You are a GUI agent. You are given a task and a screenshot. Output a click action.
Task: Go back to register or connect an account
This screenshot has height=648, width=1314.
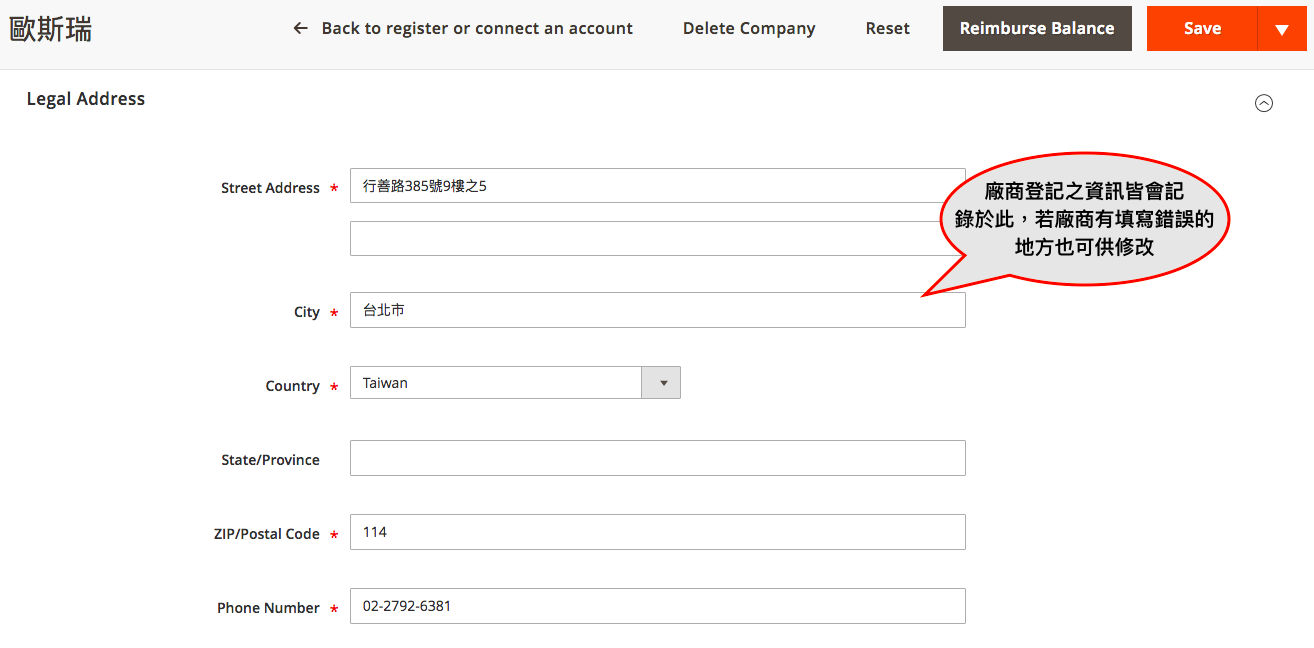476,29
